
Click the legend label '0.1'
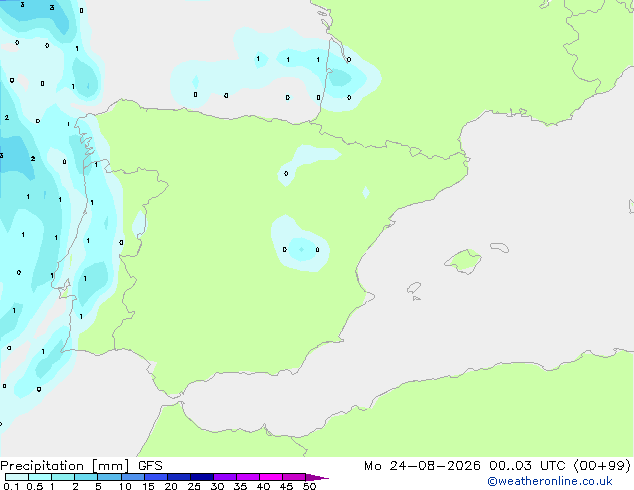tap(11, 486)
